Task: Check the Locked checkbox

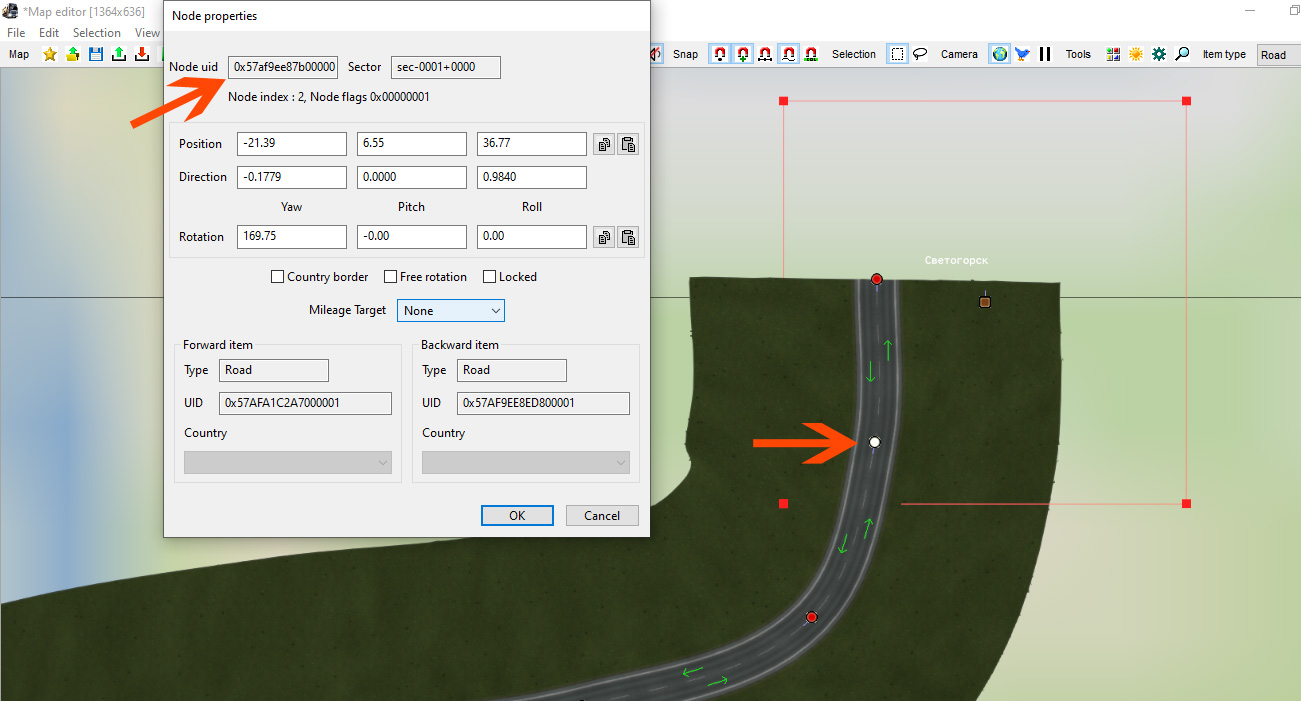Action: (x=490, y=277)
